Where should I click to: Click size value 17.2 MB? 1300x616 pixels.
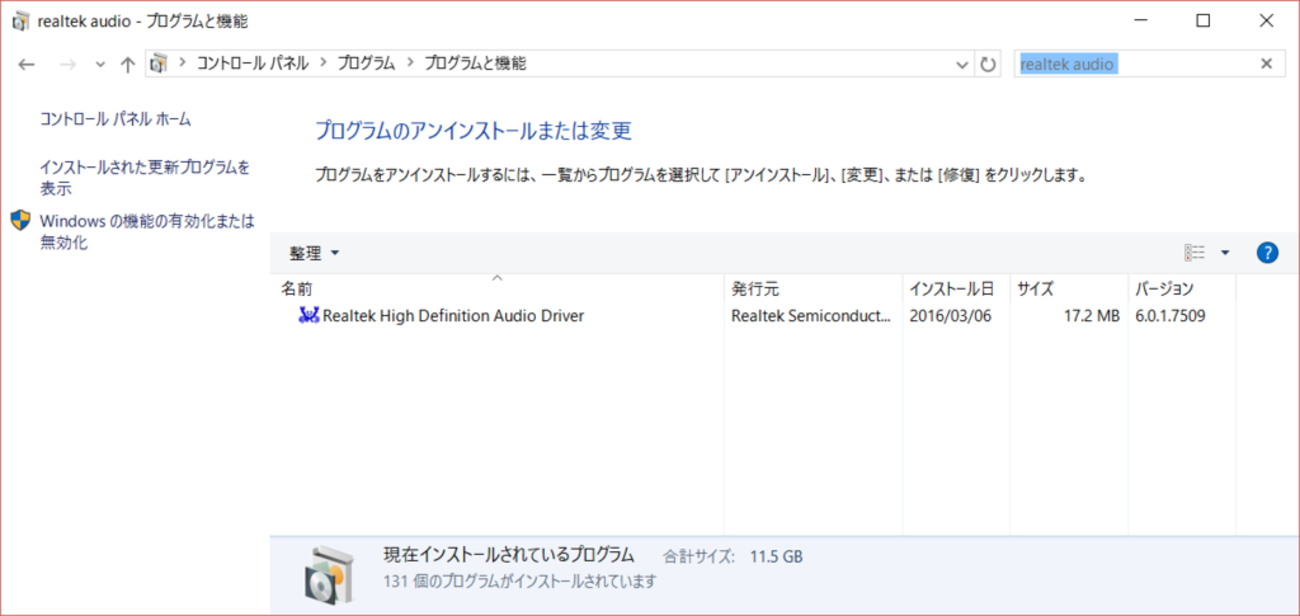pos(1091,316)
